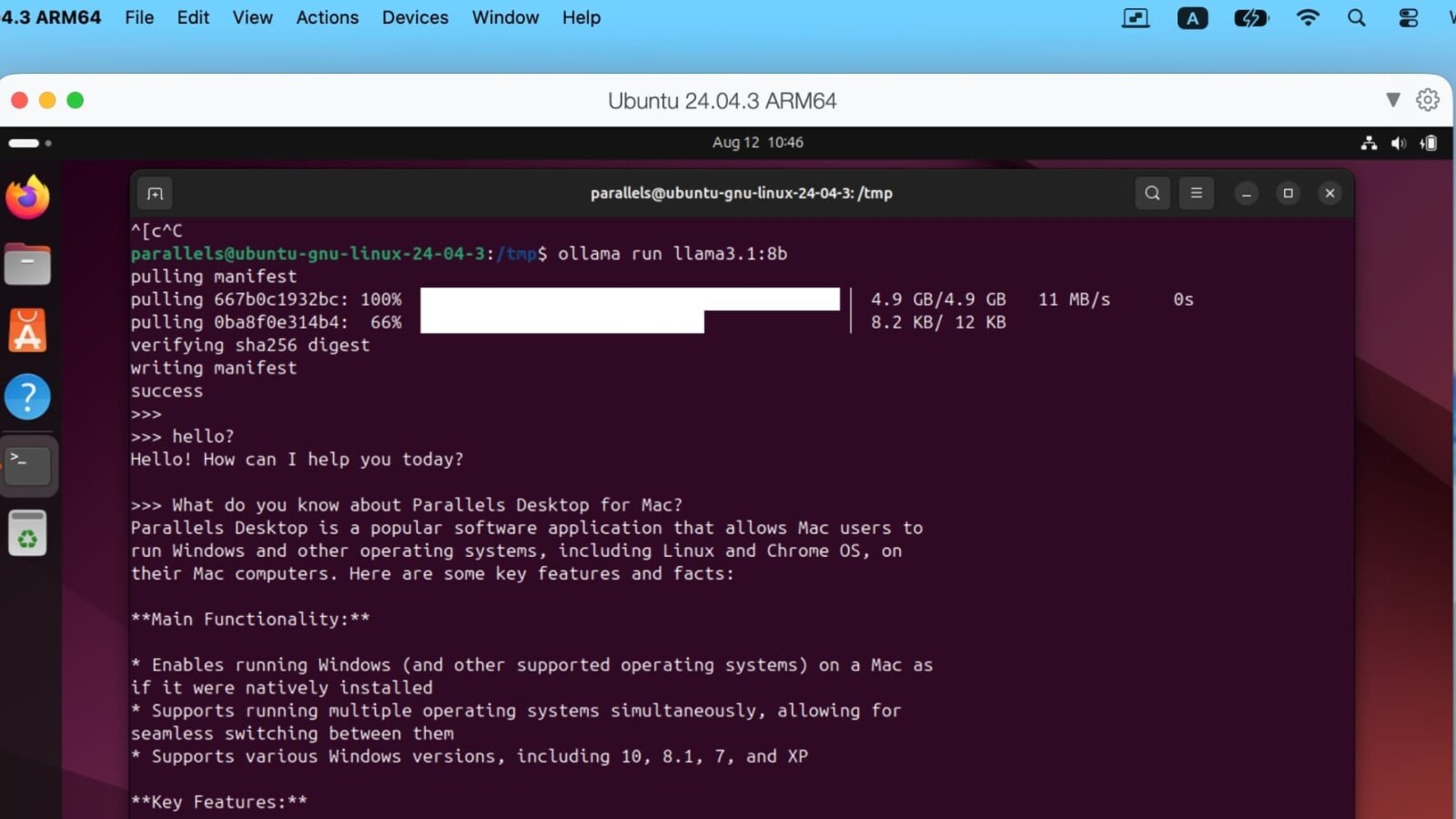1456x819 pixels.
Task: Open the terminal search tool
Action: (x=1152, y=193)
